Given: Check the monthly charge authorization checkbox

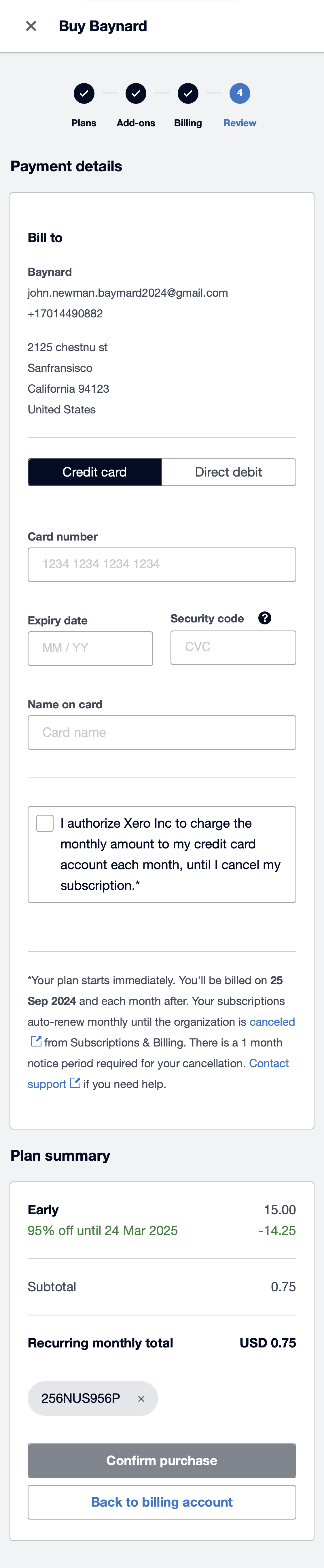Looking at the screenshot, I should 44,822.
